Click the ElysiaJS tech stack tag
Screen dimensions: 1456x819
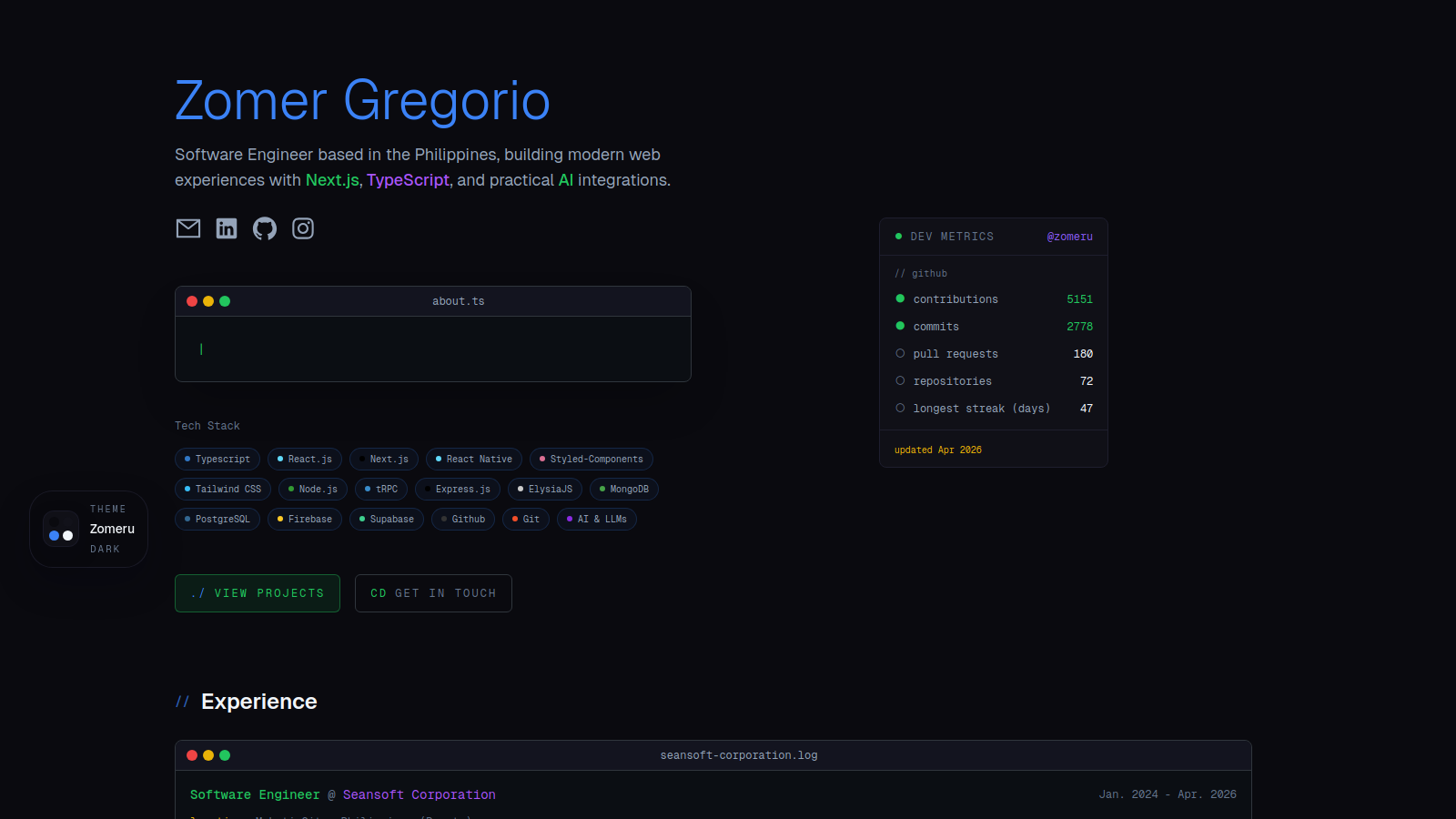tap(545, 490)
